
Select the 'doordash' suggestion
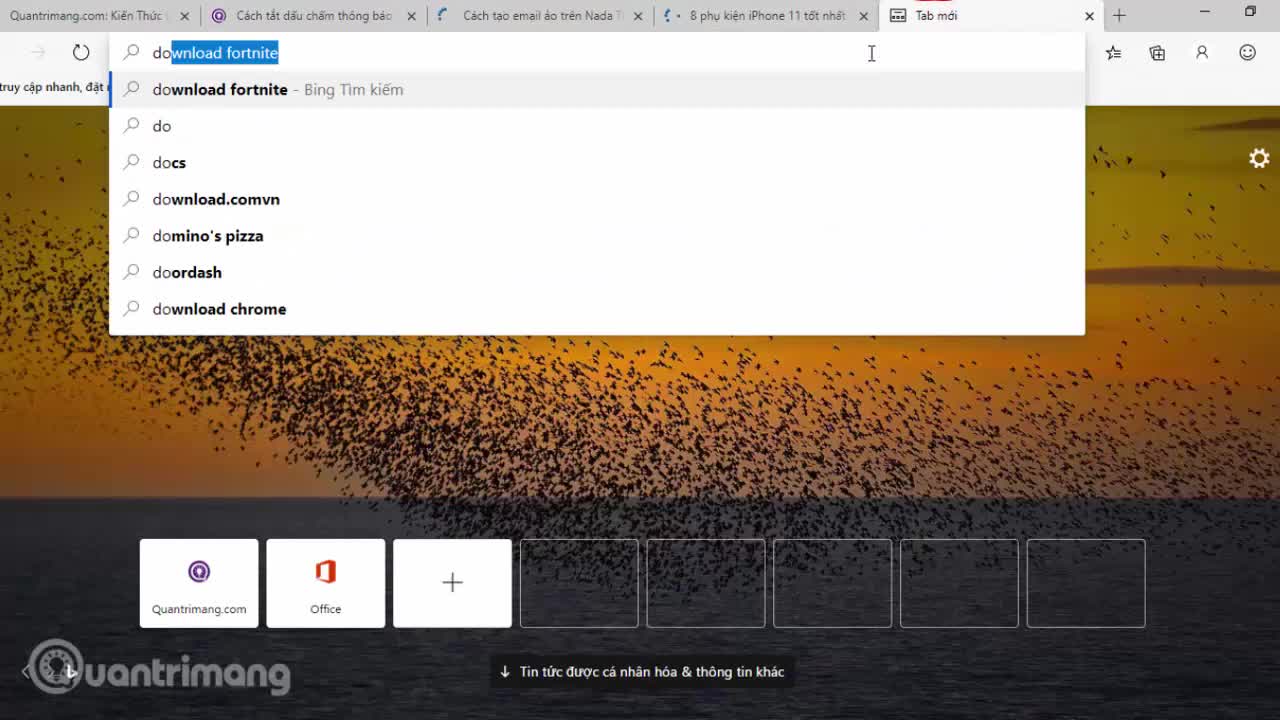coord(597,272)
